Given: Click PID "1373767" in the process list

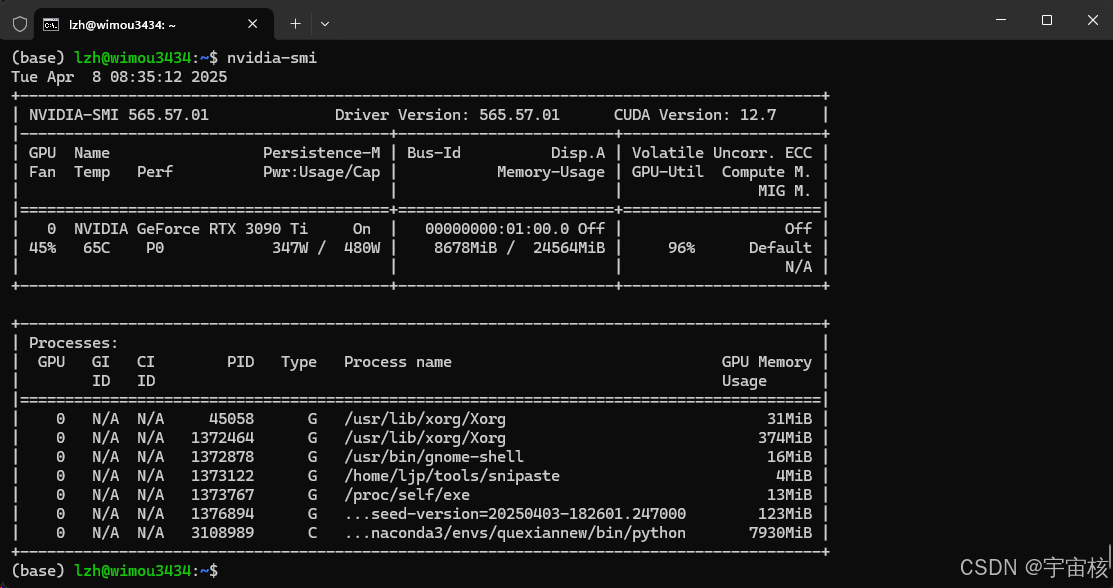Looking at the screenshot, I should click(x=223, y=495).
